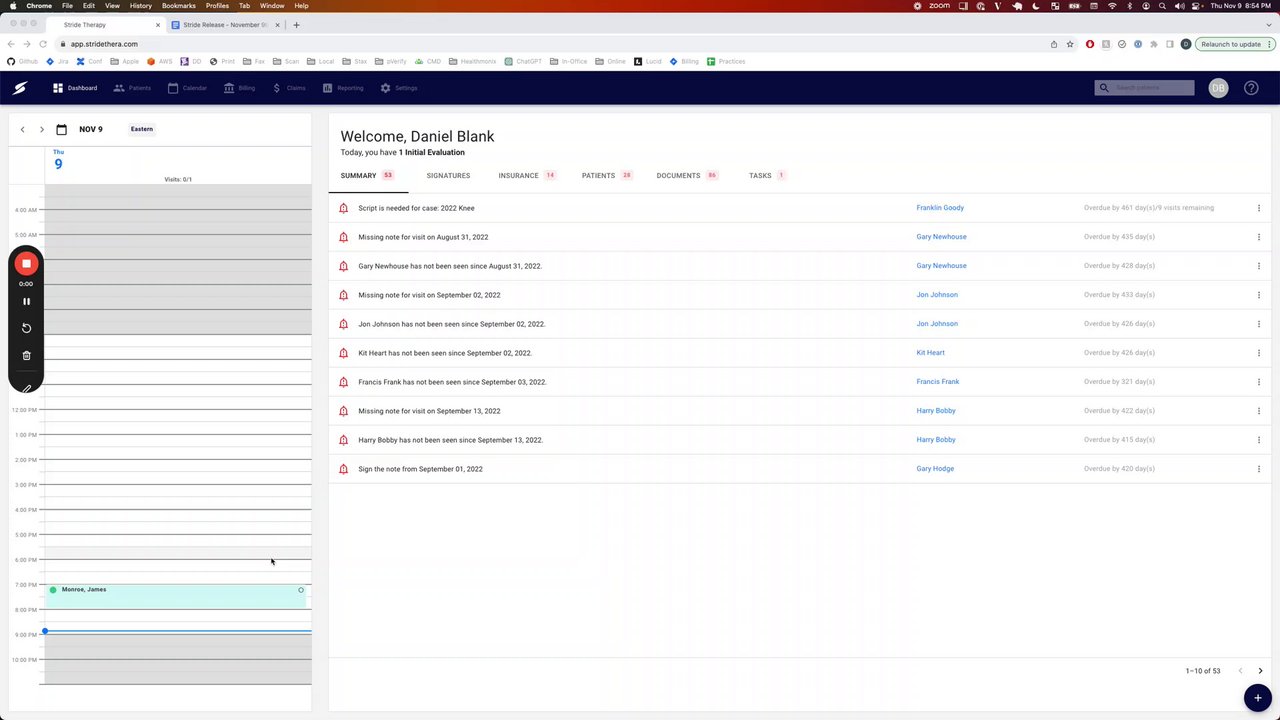Restart the recording using the circular arrow icon

tap(27, 328)
